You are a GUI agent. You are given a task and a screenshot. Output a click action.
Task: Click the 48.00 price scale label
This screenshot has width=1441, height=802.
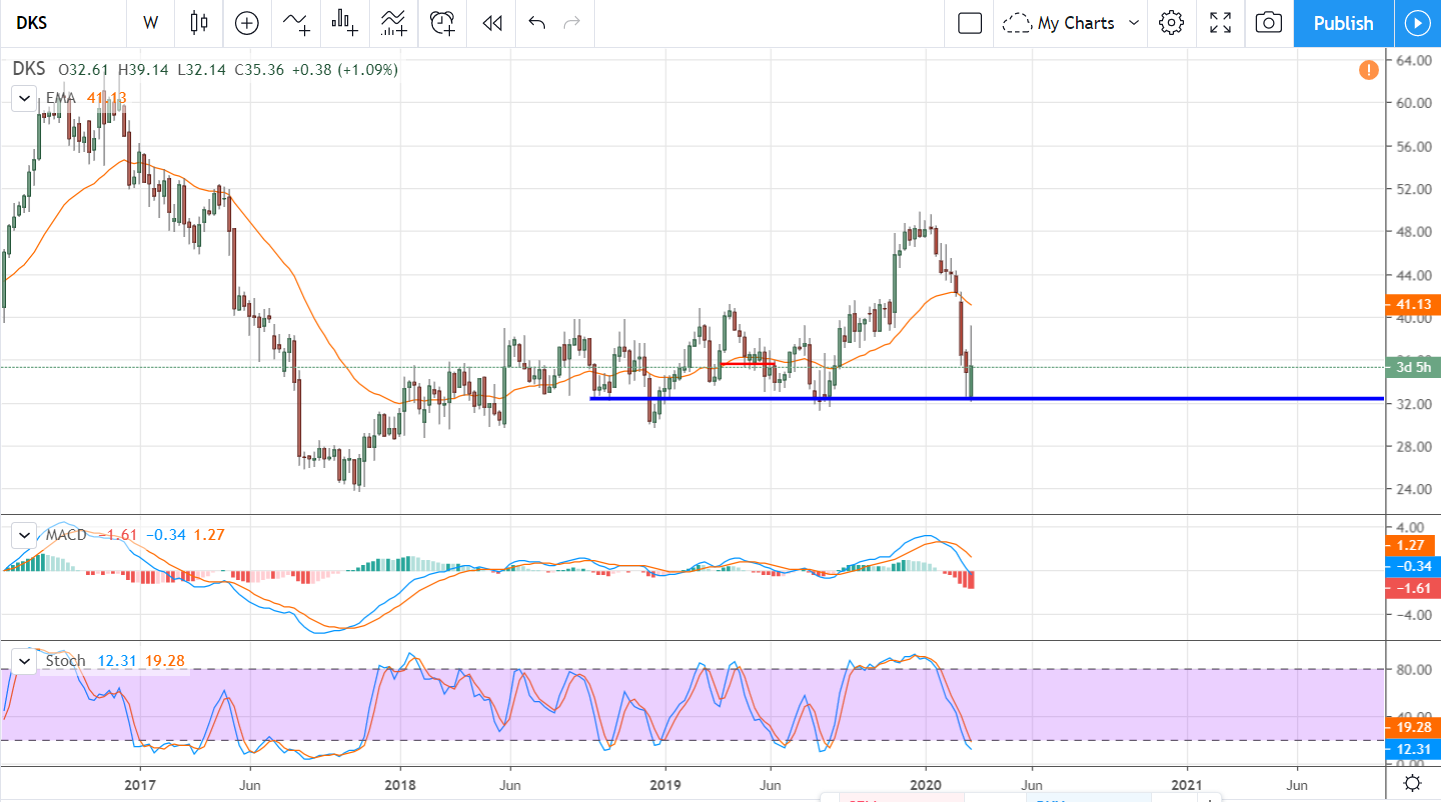pyautogui.click(x=1412, y=232)
